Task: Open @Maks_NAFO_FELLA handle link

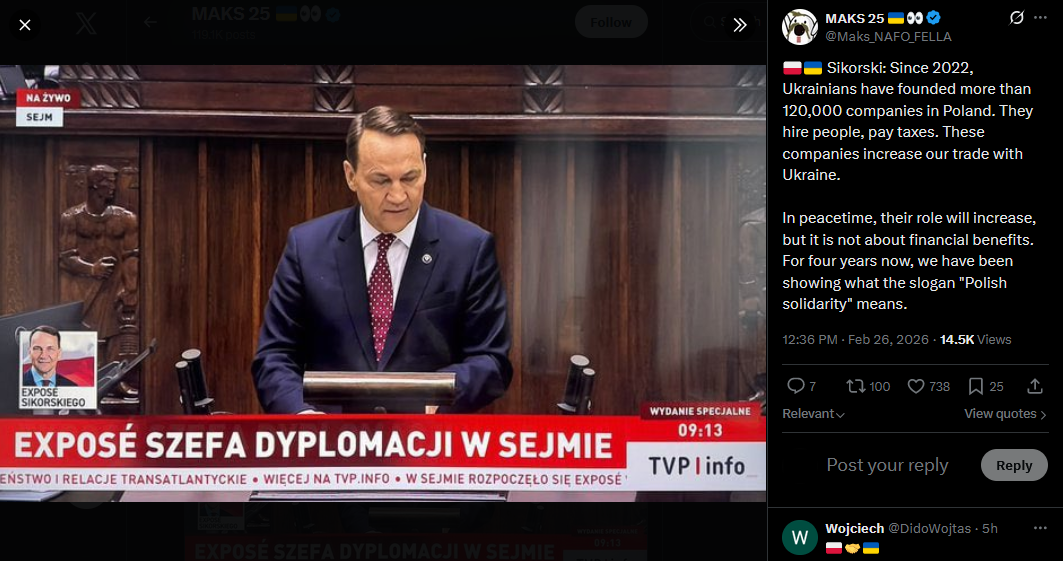Action: [x=888, y=37]
